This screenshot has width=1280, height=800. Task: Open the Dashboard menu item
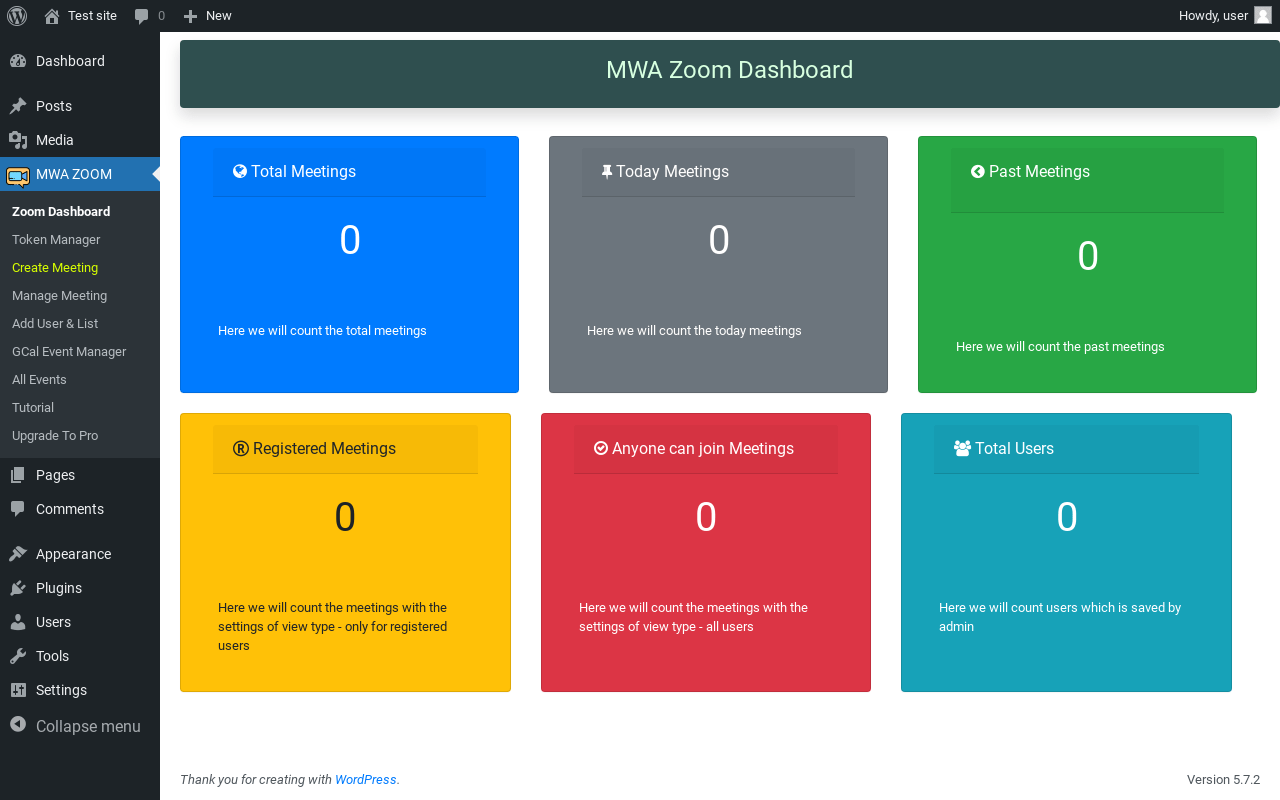[80, 61]
